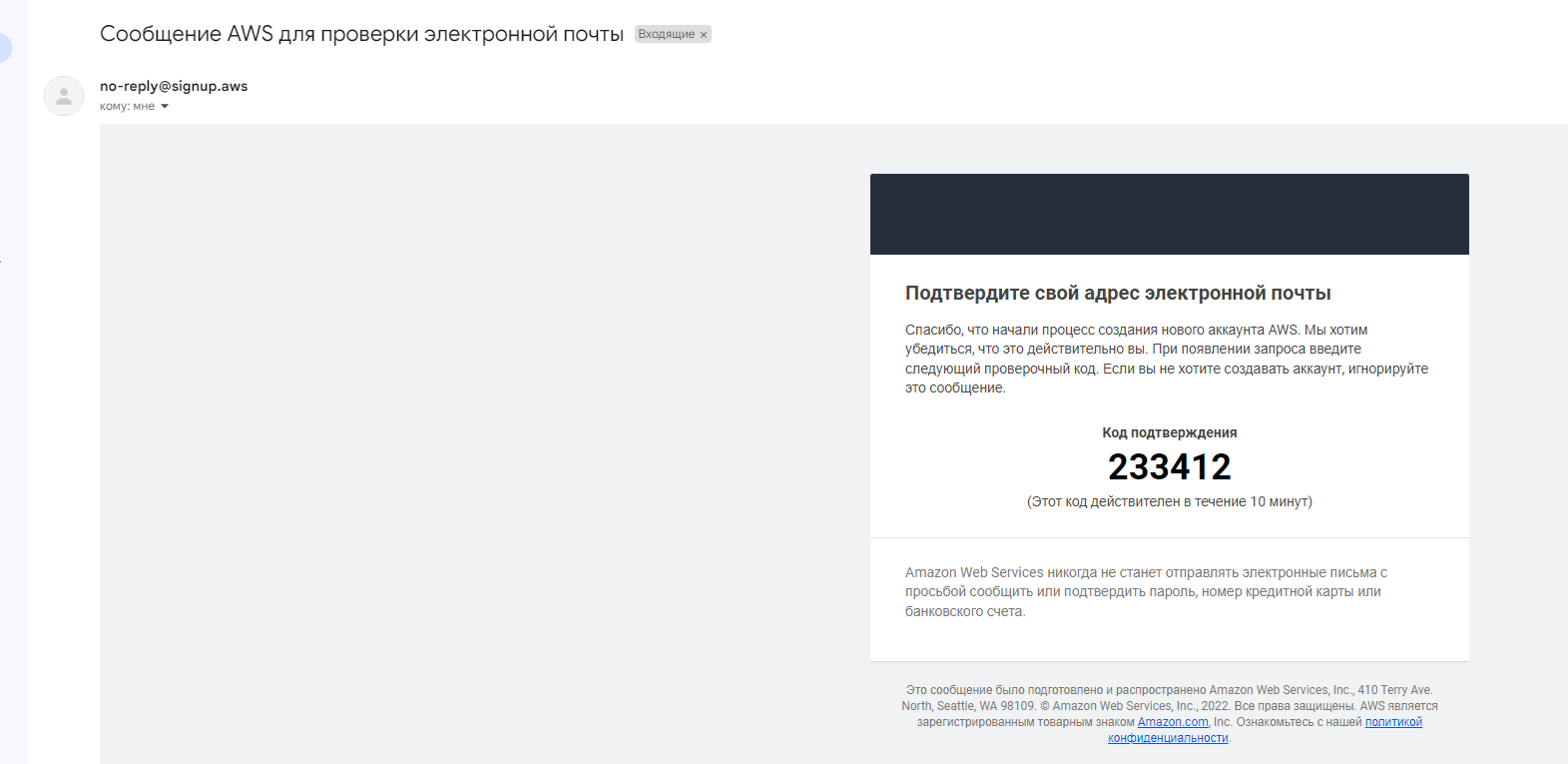Click the Код подтверждения label
The height and width of the screenshot is (764, 1568).
1170,432
